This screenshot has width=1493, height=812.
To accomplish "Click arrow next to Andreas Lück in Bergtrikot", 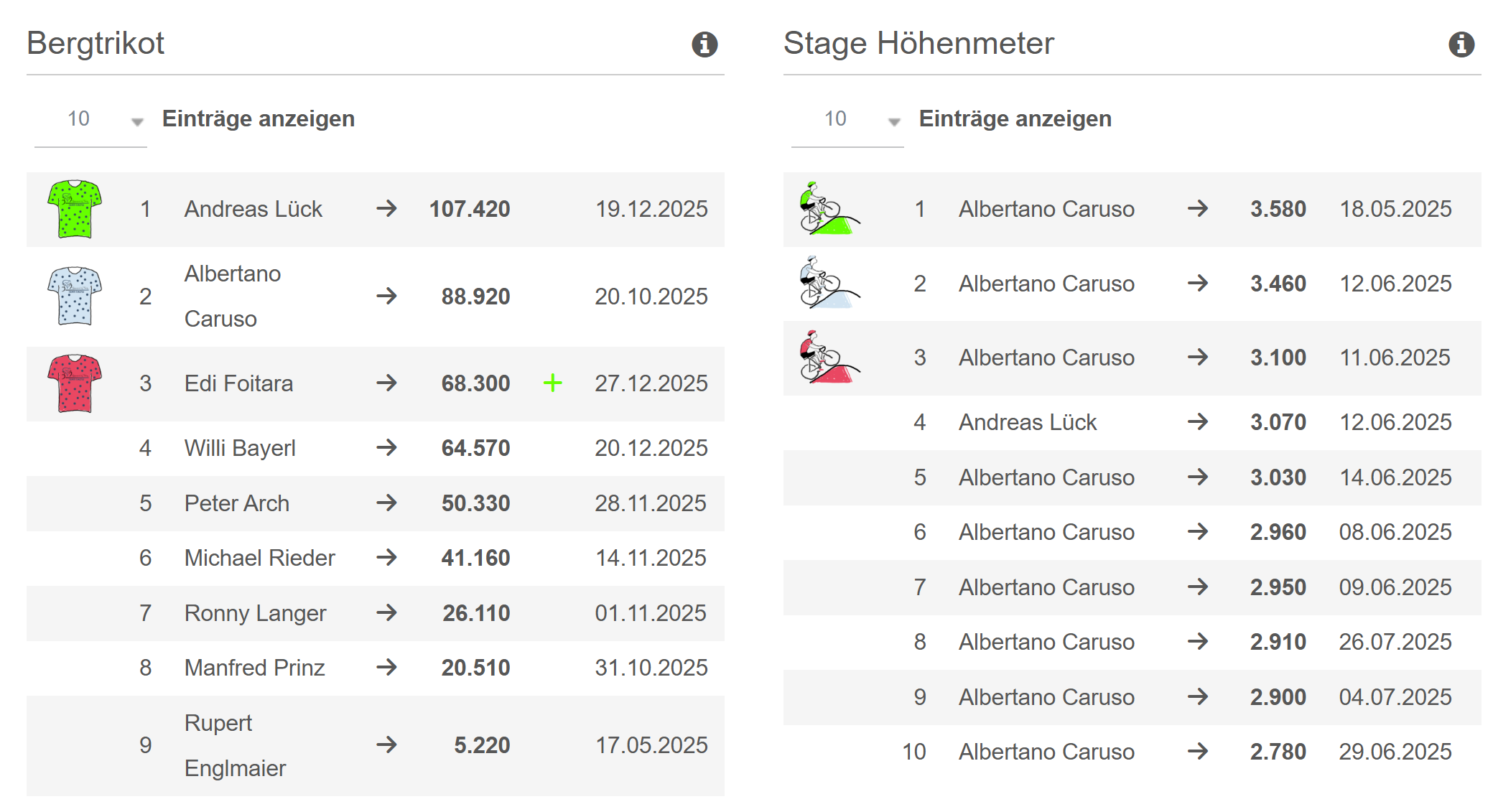I will pyautogui.click(x=386, y=209).
